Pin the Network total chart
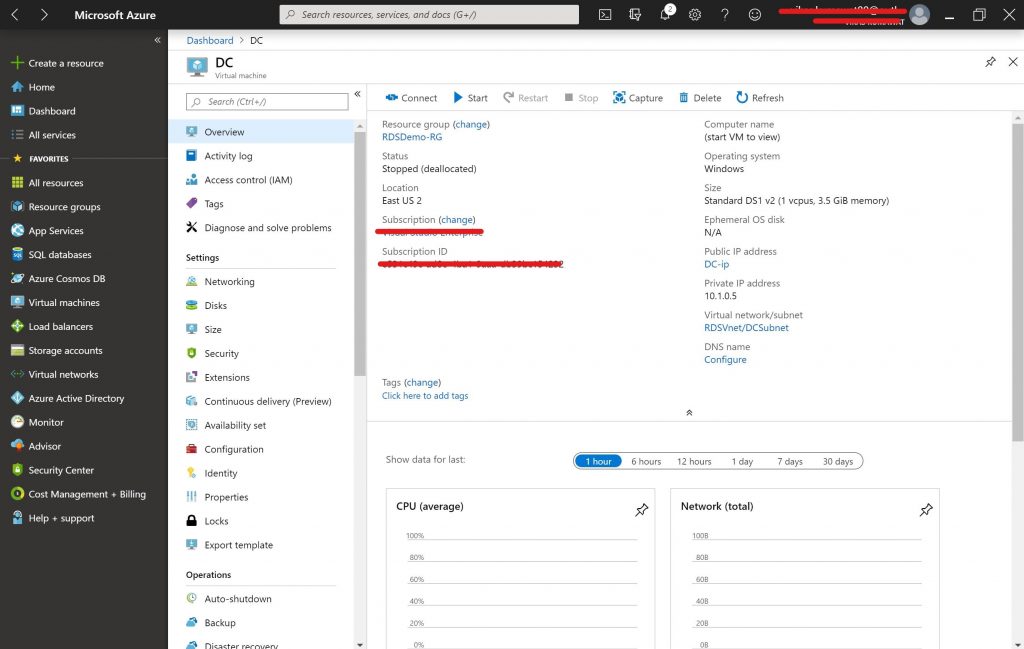Image resolution: width=1024 pixels, height=649 pixels. [925, 510]
